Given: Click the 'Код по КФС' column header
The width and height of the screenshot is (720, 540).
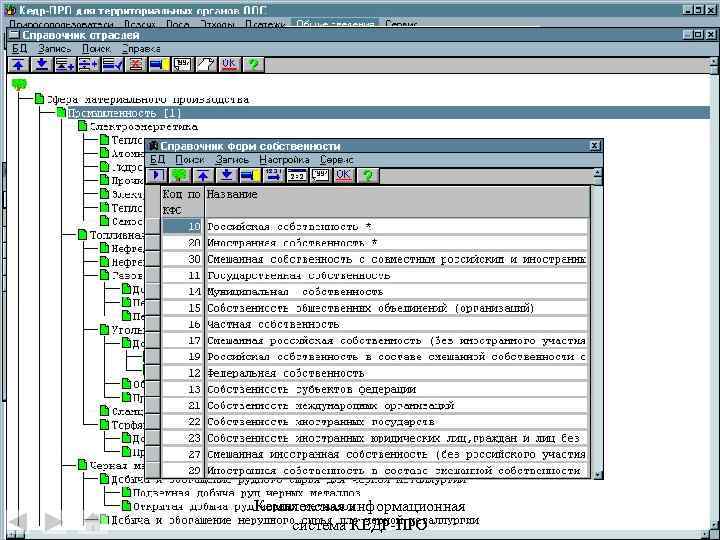Looking at the screenshot, I should 182,202.
